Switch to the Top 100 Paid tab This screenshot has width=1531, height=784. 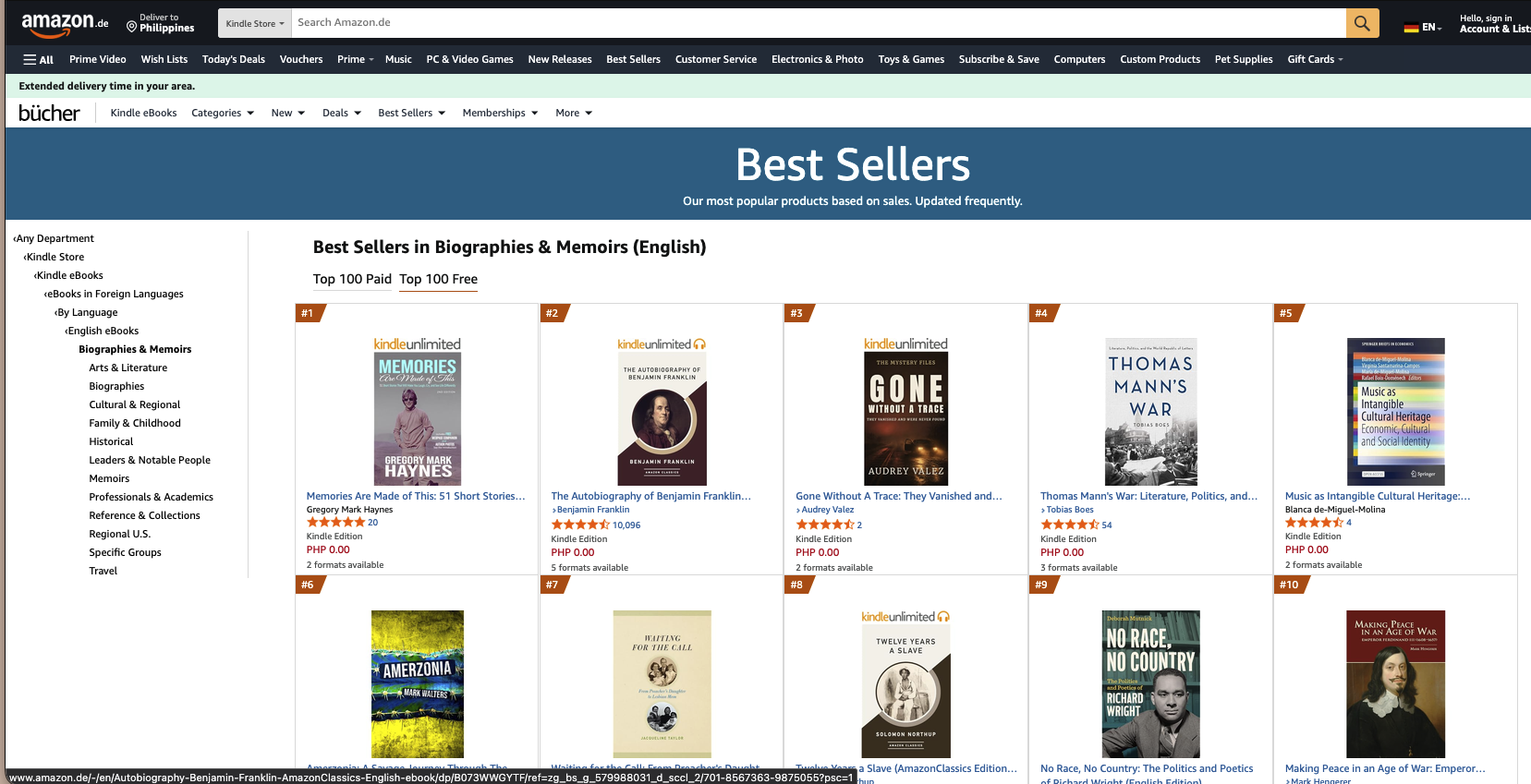(x=352, y=279)
